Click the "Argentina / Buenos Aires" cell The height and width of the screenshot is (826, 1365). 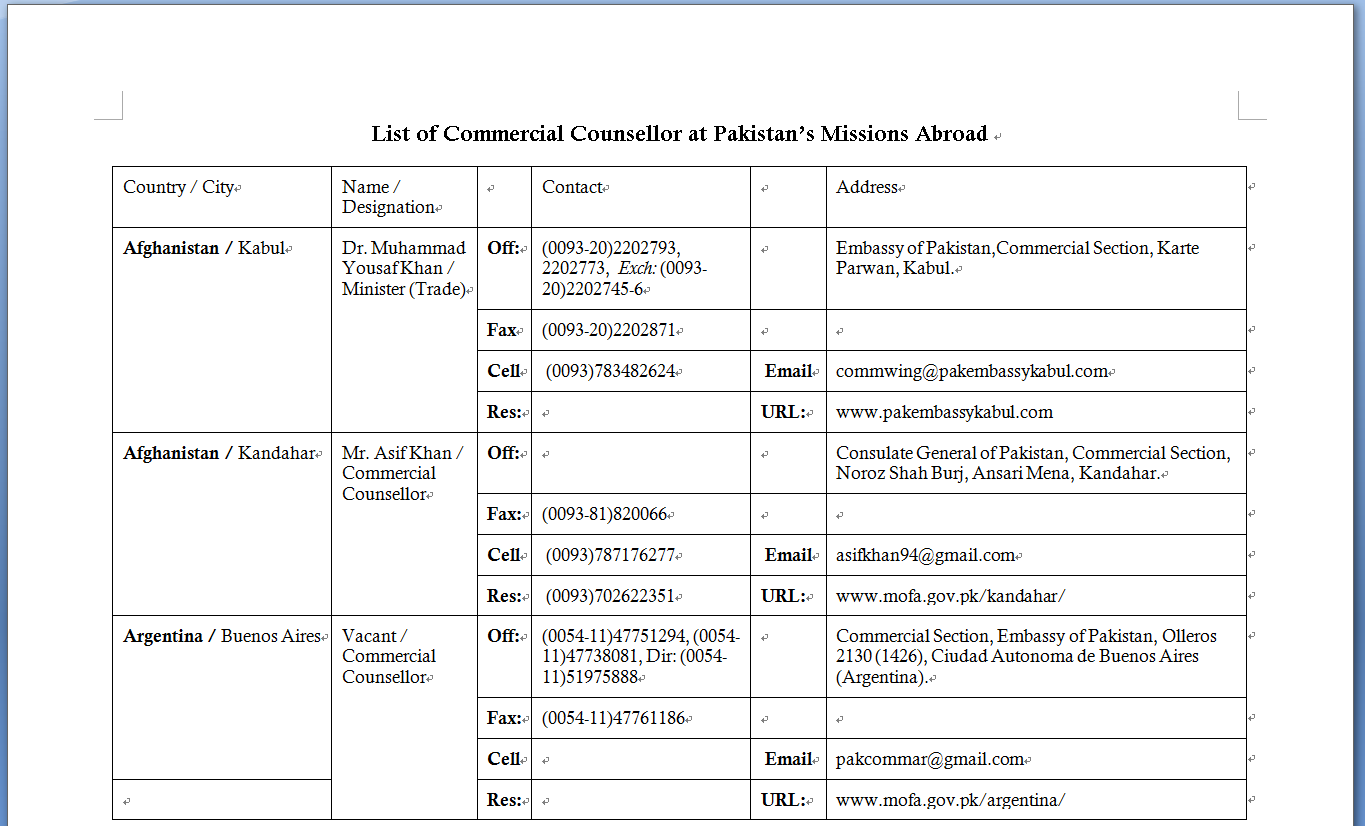click(221, 637)
